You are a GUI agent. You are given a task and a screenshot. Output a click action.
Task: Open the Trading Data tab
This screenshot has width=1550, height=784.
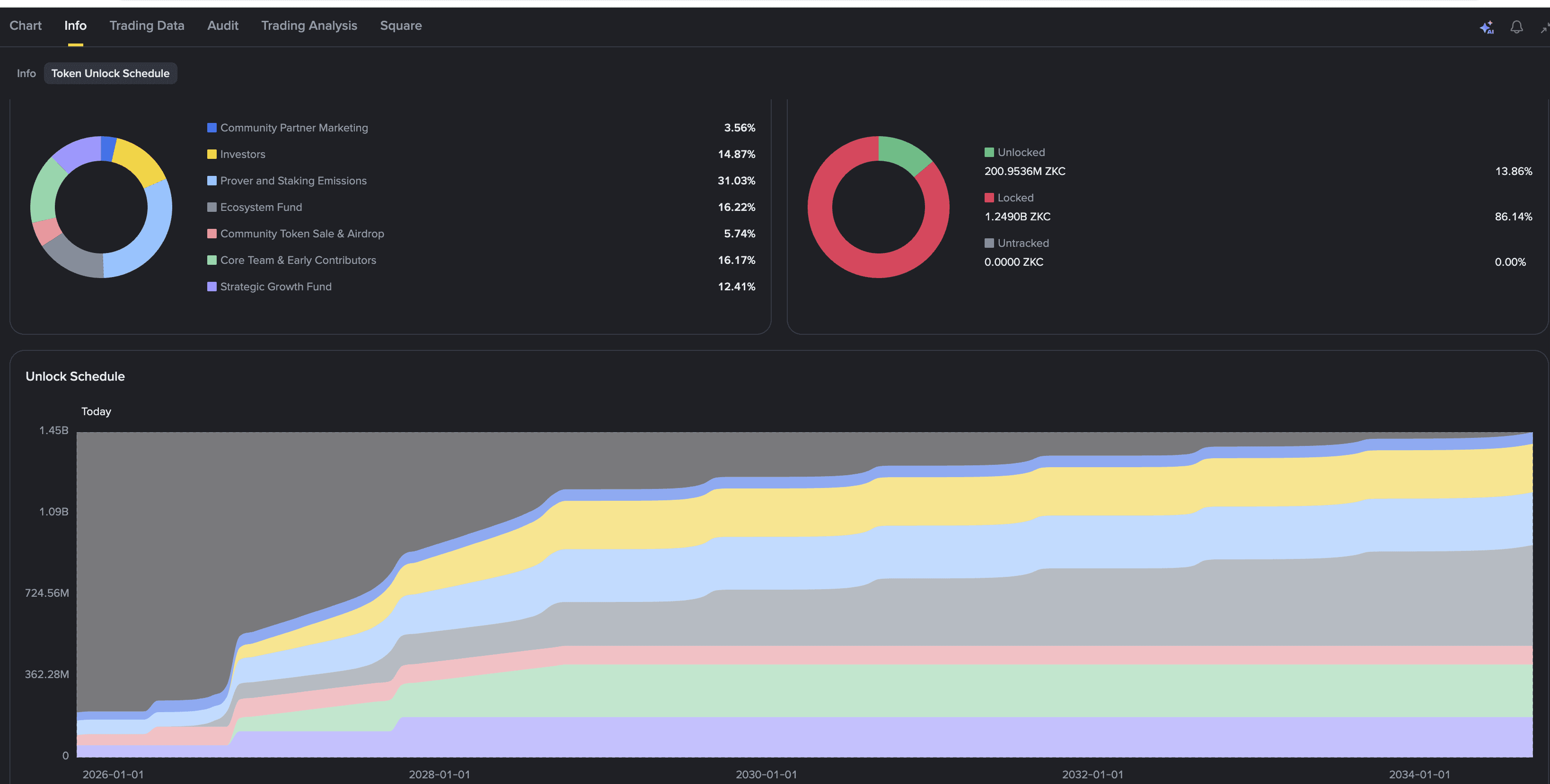tap(147, 26)
